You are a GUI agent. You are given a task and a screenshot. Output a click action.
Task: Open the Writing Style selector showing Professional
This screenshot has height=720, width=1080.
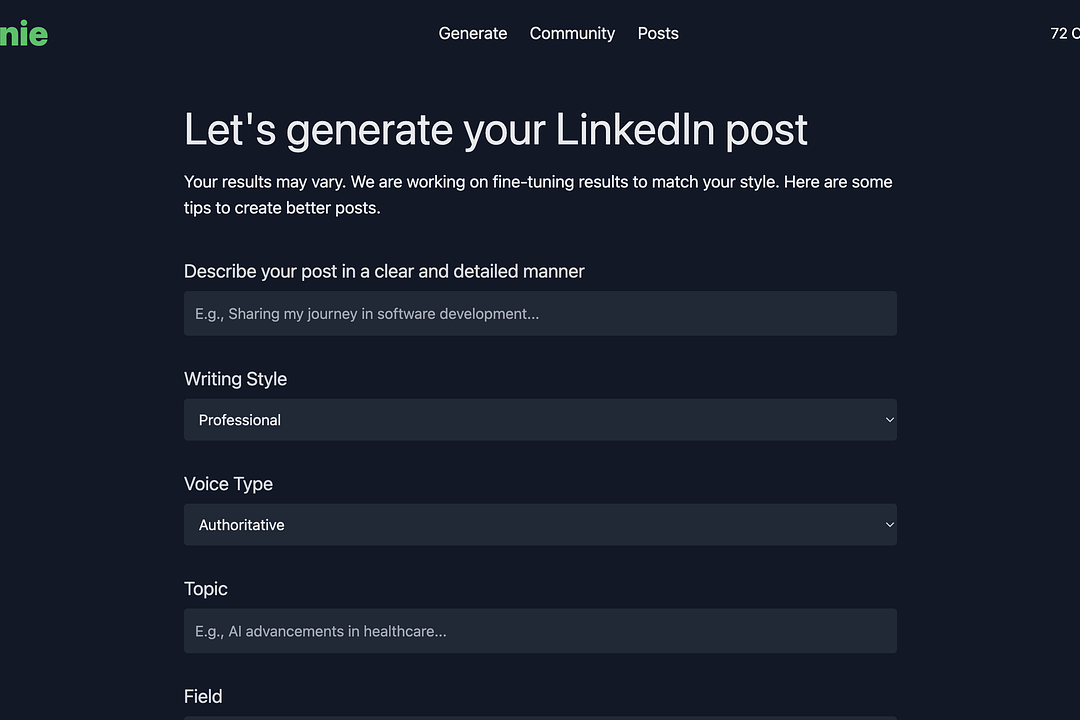[540, 420]
